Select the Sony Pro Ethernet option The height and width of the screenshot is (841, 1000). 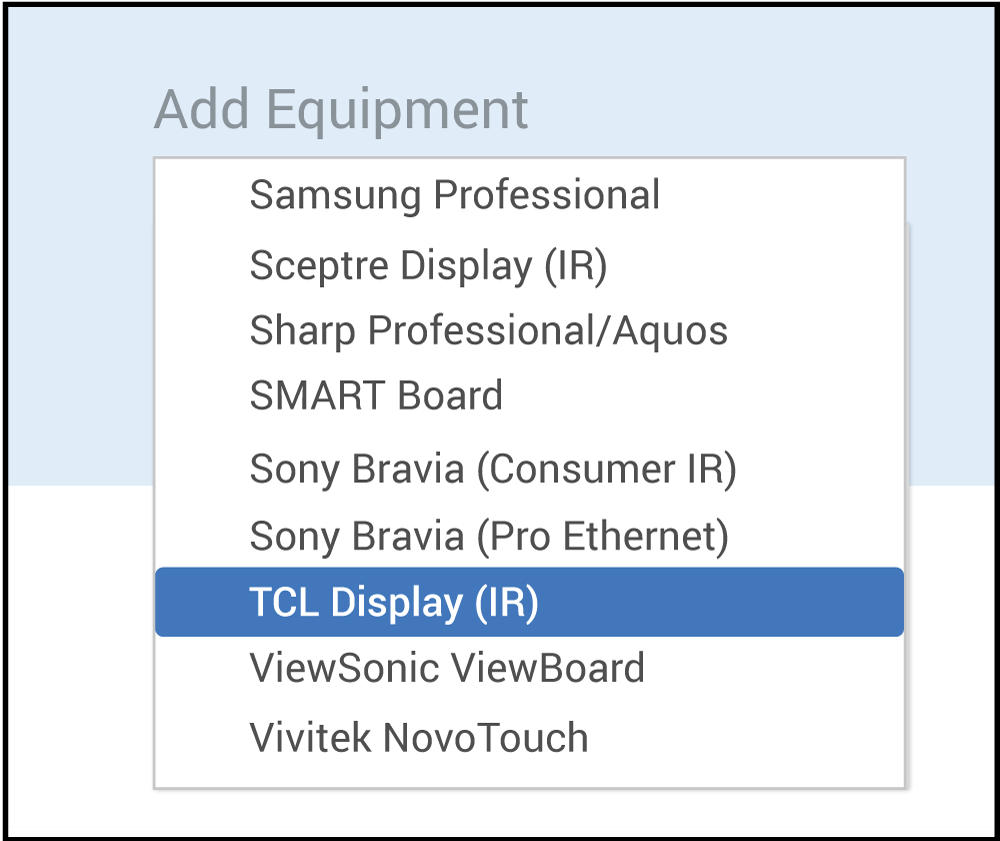[x=489, y=537]
